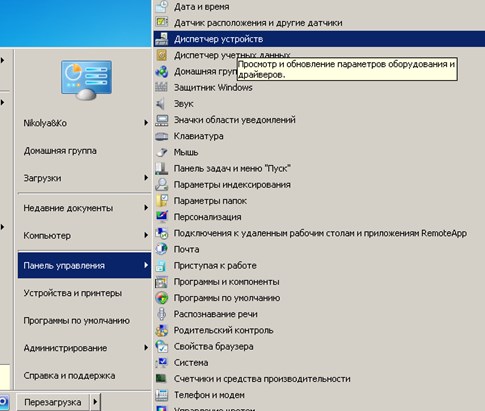This screenshot has height=411, width=485.
Task: Open Справка и поддержка from Start menu
Action: tap(84, 375)
